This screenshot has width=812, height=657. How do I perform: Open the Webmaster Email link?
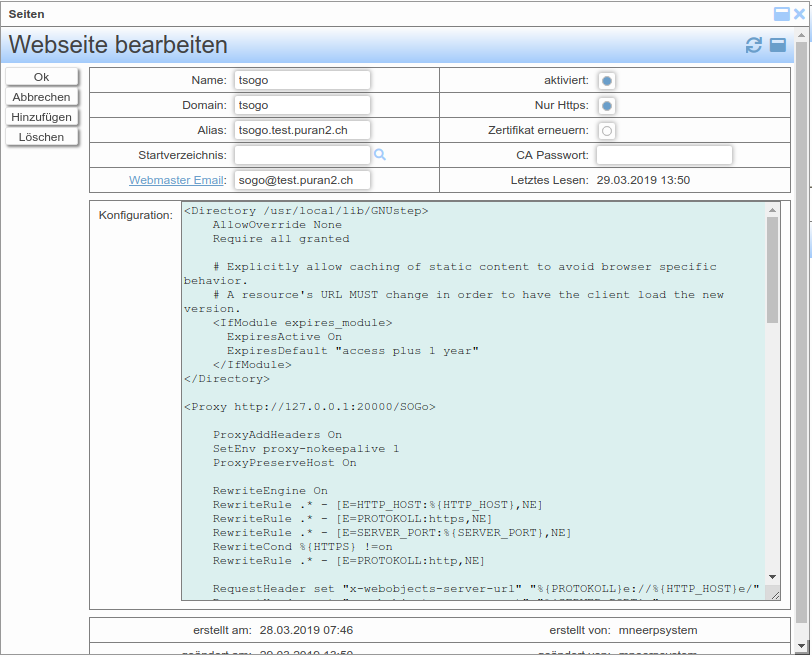[x=177, y=180]
